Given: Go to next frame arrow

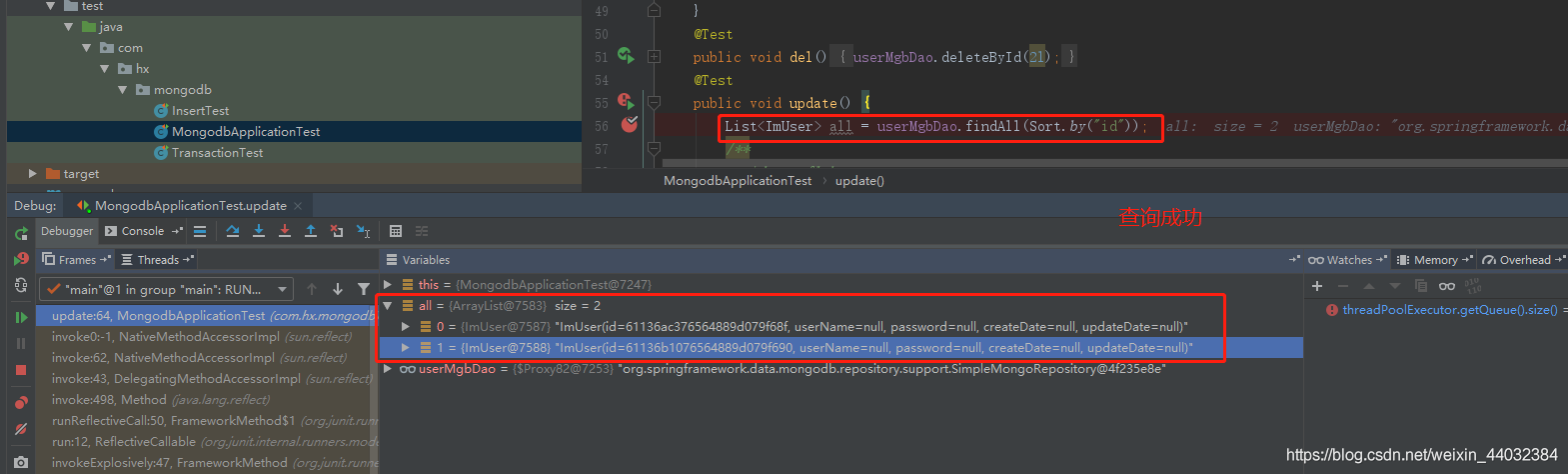Looking at the screenshot, I should (338, 289).
